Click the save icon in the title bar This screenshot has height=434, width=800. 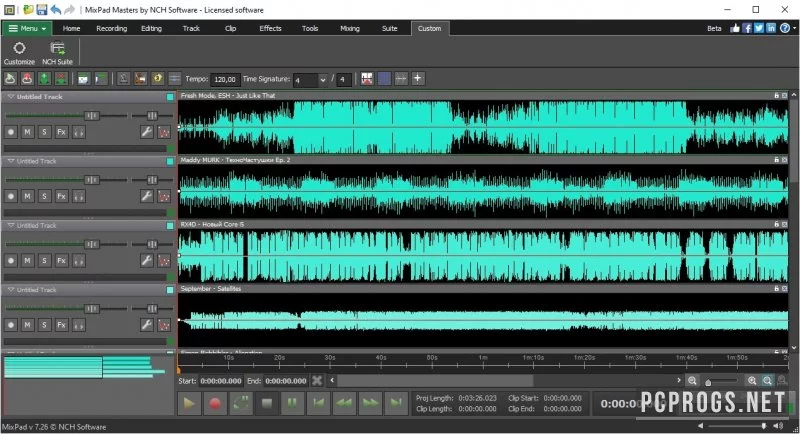[x=41, y=10]
